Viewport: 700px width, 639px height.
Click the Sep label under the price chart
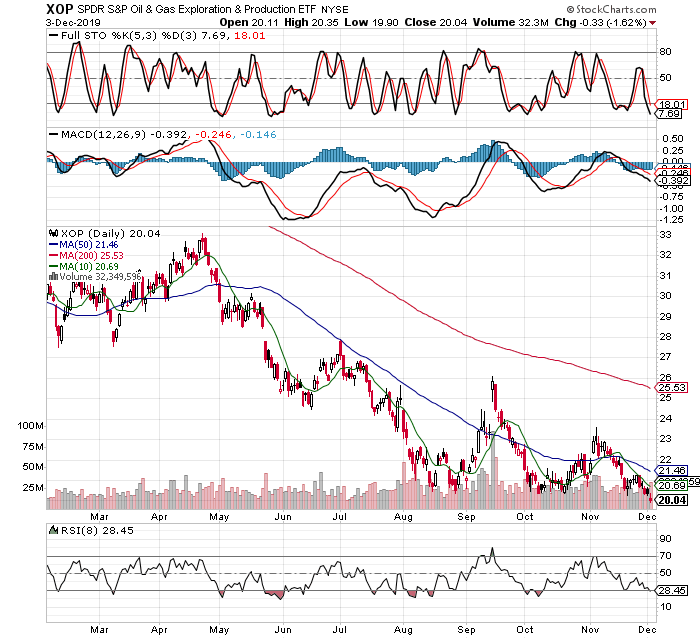pyautogui.click(x=467, y=517)
